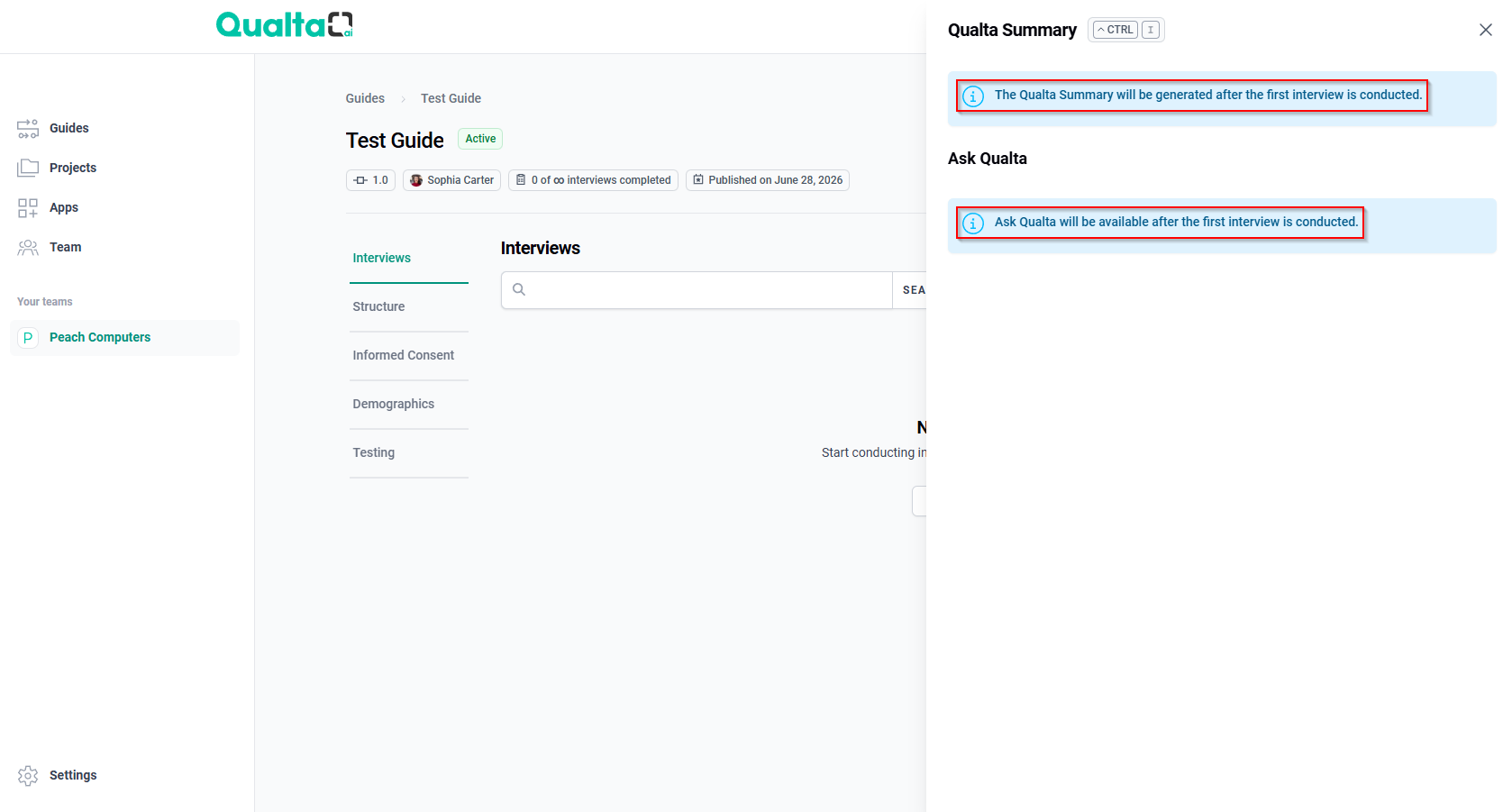Select the Testing tab
This screenshot has height=812, width=1512.
(409, 453)
